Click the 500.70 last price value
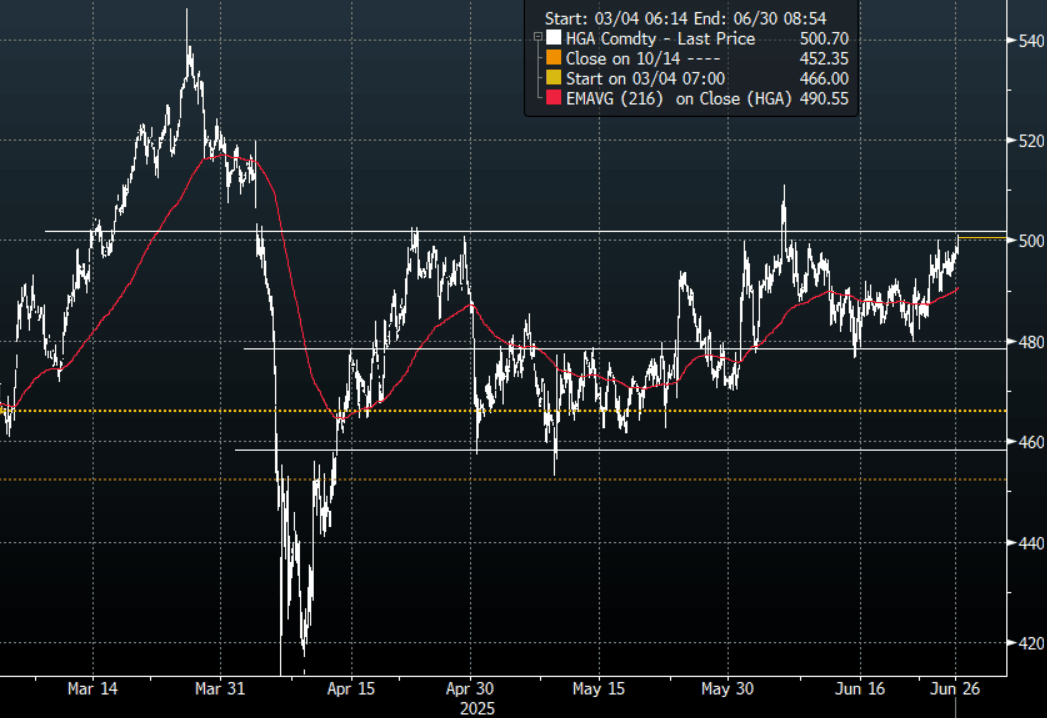Image resolution: width=1047 pixels, height=718 pixels. point(826,39)
